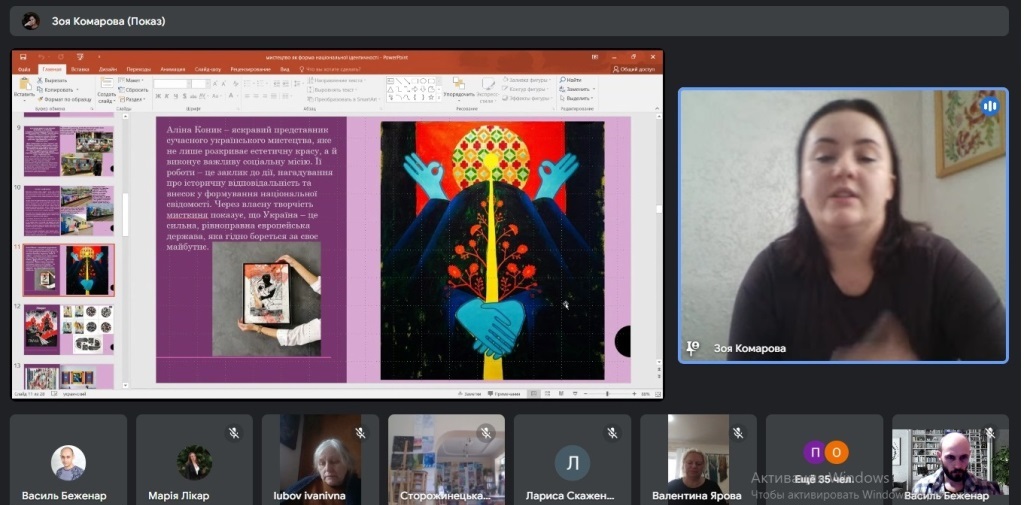Click Сбросить reset slide button

click(x=133, y=90)
